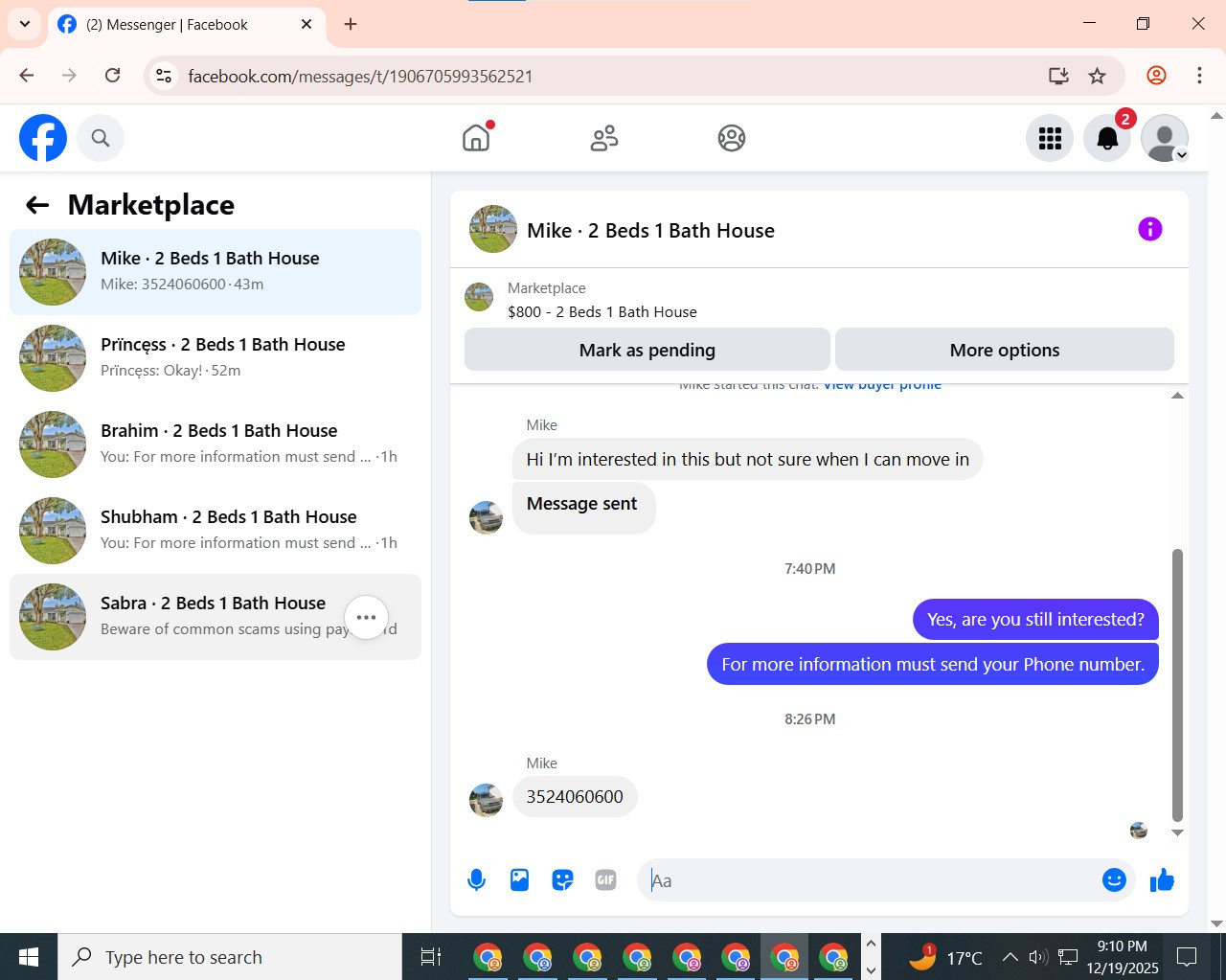
Task: Open site information icon in address bar
Action: pos(164,76)
